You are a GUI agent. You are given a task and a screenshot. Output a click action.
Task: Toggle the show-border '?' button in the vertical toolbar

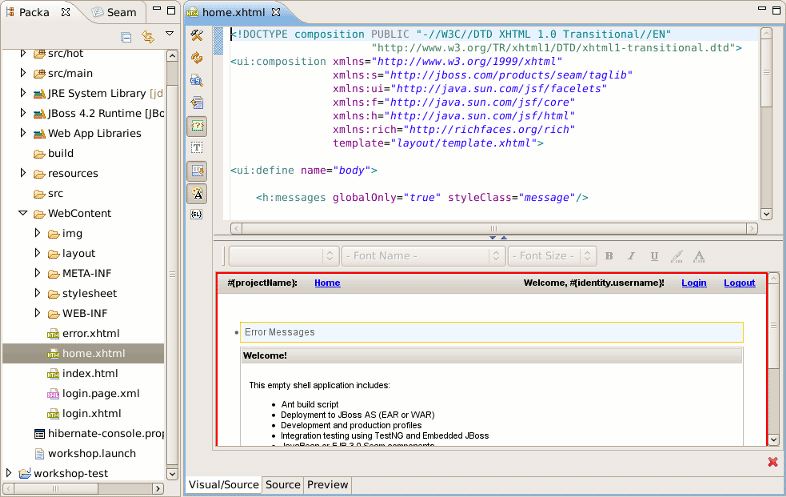(x=197, y=126)
